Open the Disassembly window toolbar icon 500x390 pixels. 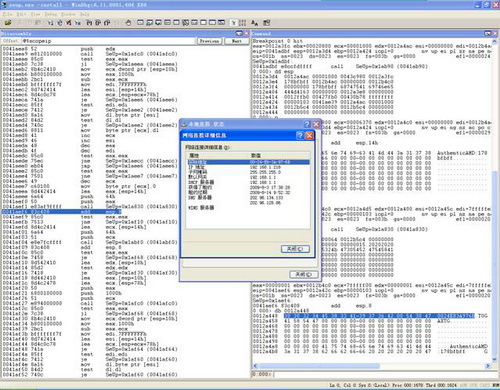pyautogui.click(x=194, y=23)
